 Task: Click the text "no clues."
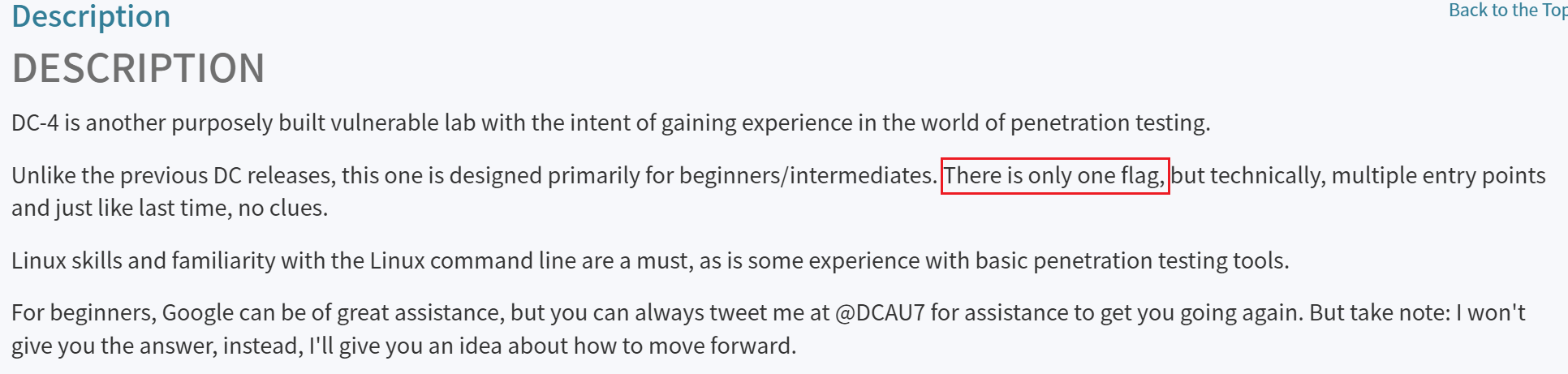[x=282, y=208]
